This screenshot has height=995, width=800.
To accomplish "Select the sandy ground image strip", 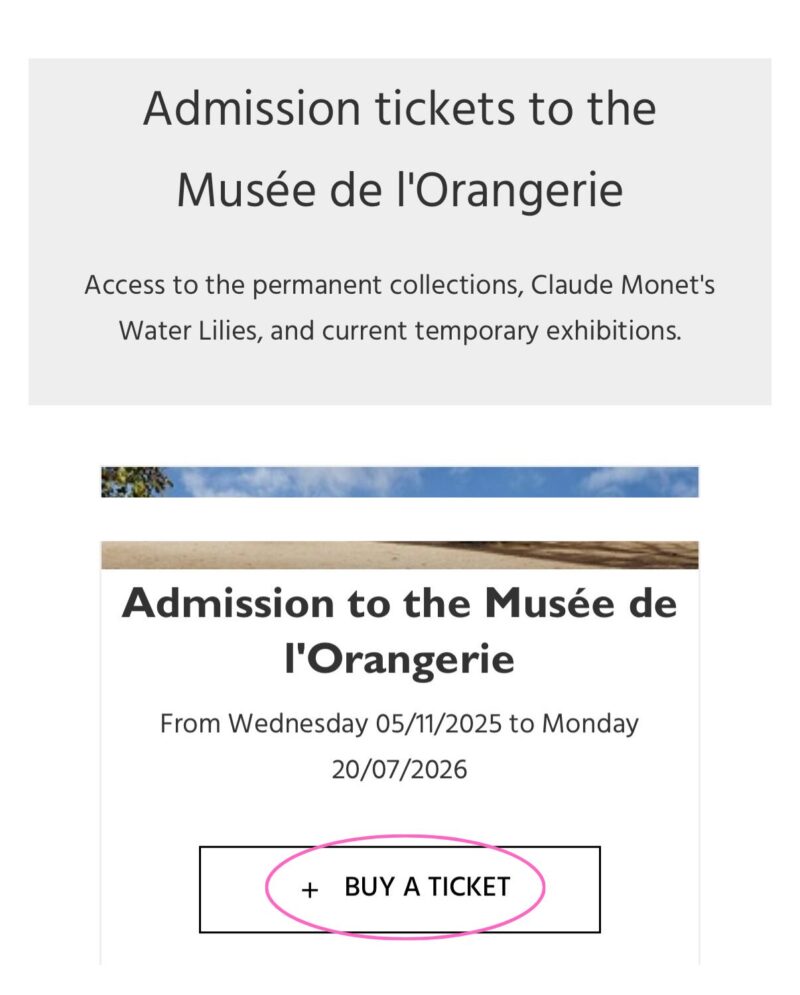I will pos(400,555).
